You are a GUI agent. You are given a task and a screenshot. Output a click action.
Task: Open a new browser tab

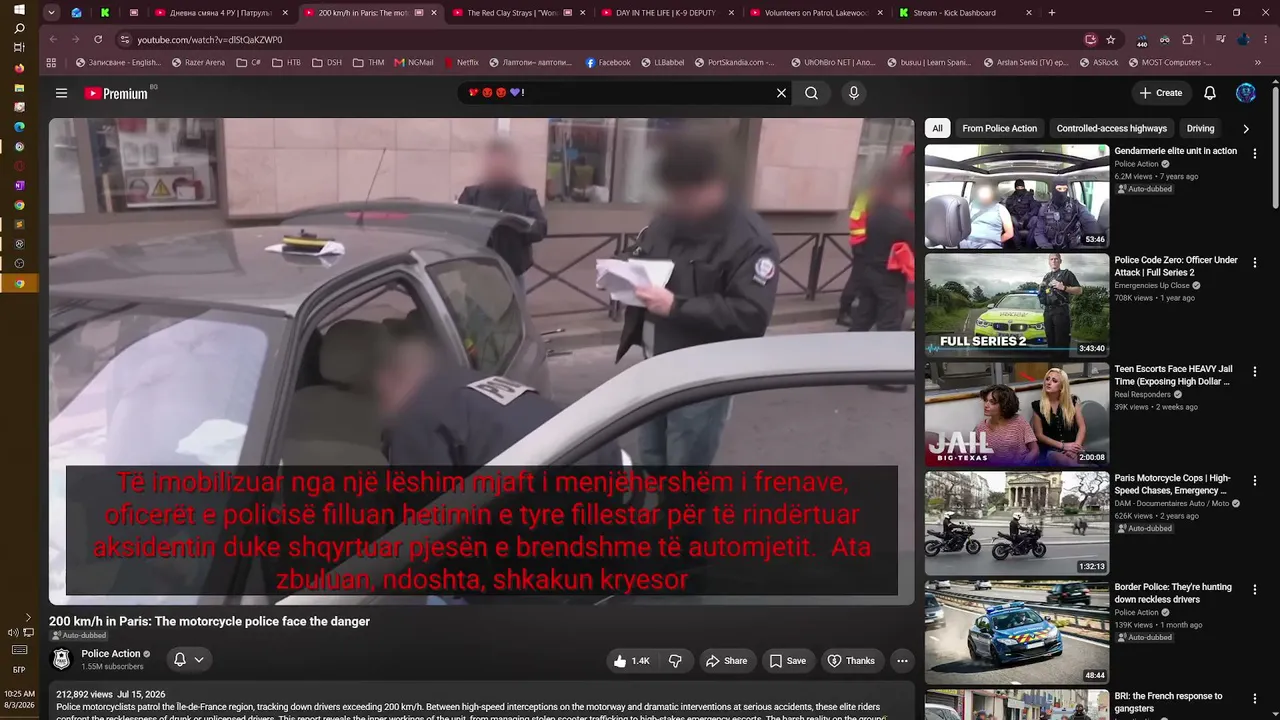(x=1051, y=13)
